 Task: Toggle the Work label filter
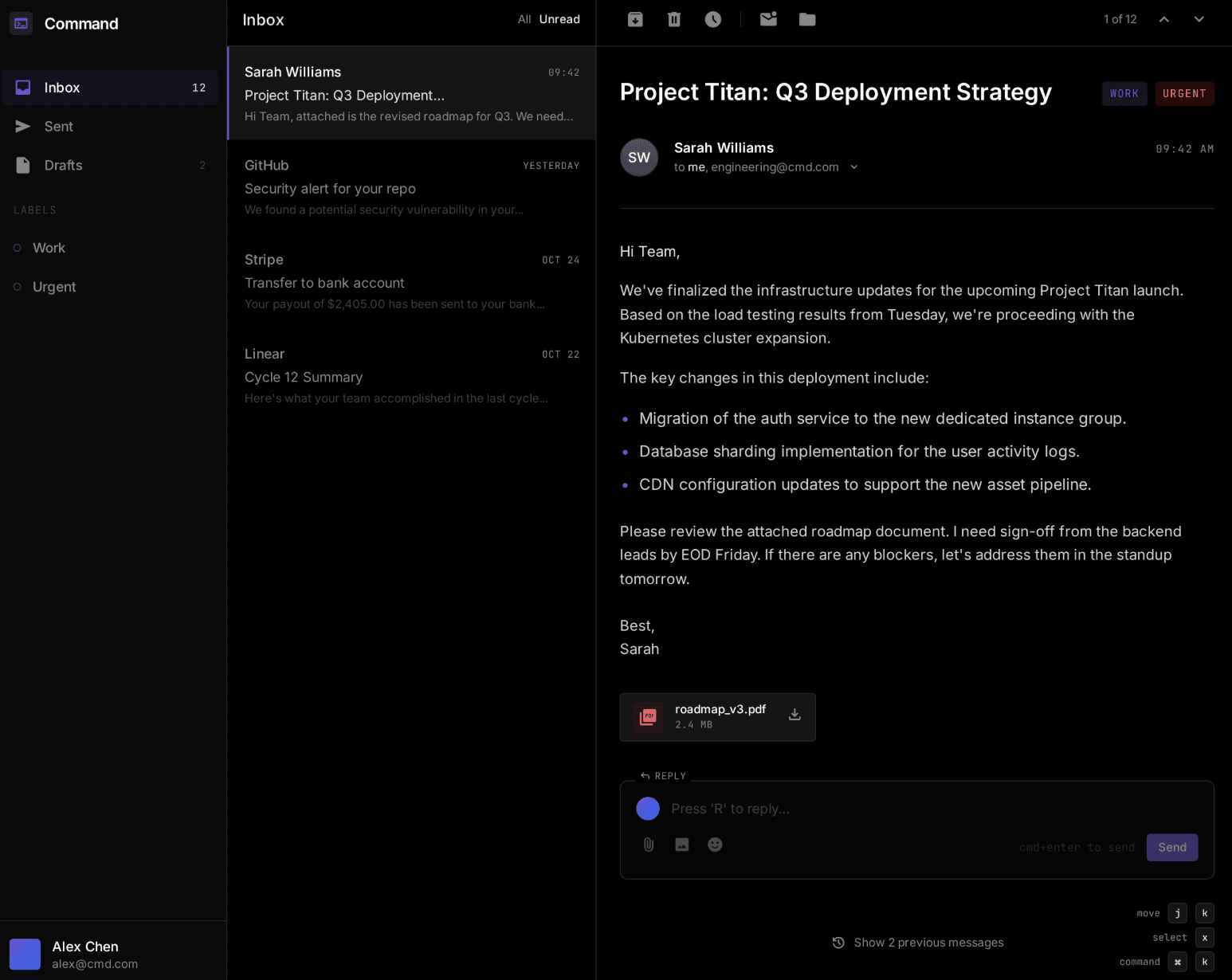point(49,248)
